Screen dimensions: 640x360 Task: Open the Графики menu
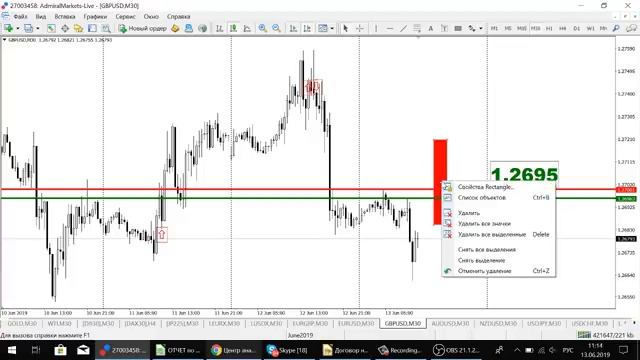point(95,17)
